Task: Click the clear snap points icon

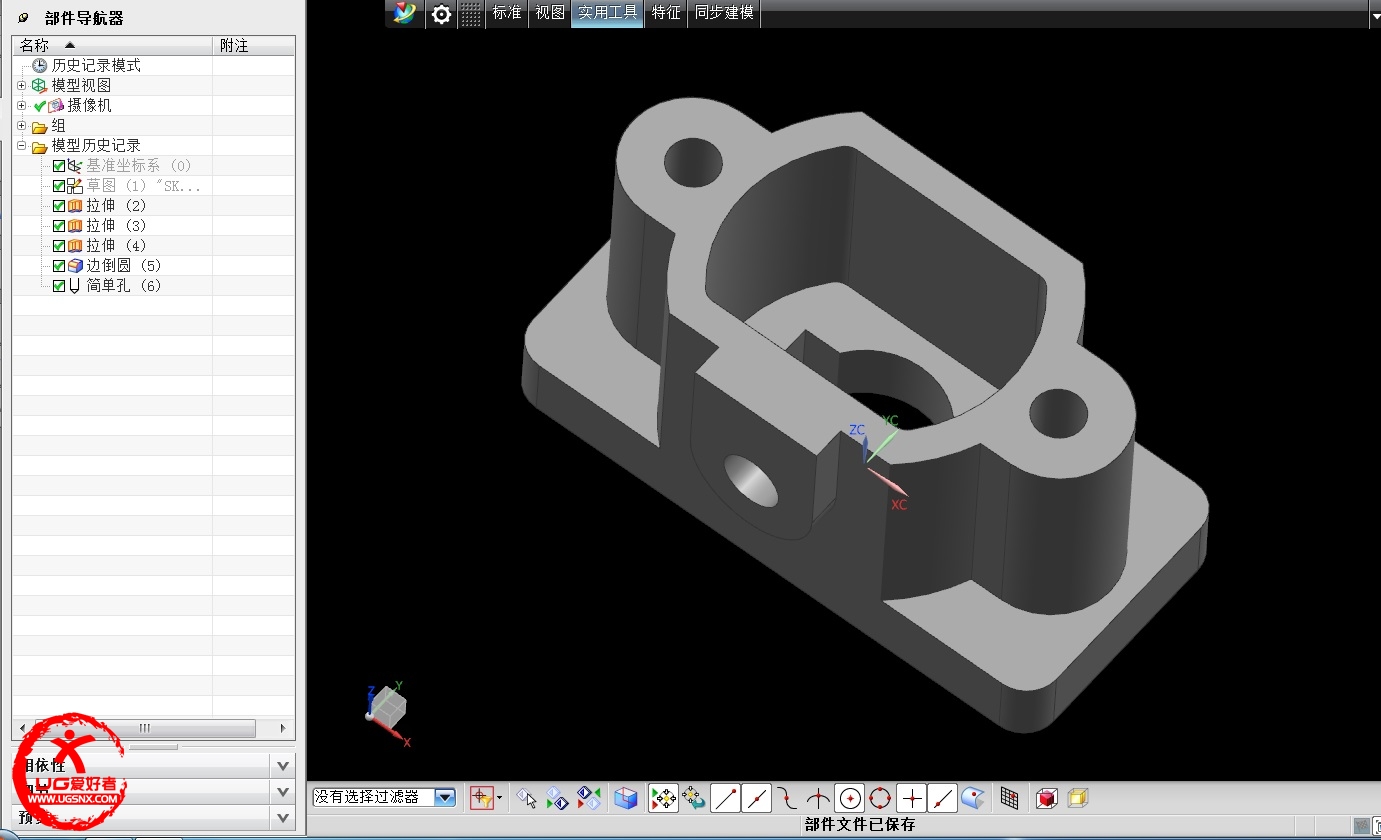Action: pyautogui.click(x=693, y=798)
